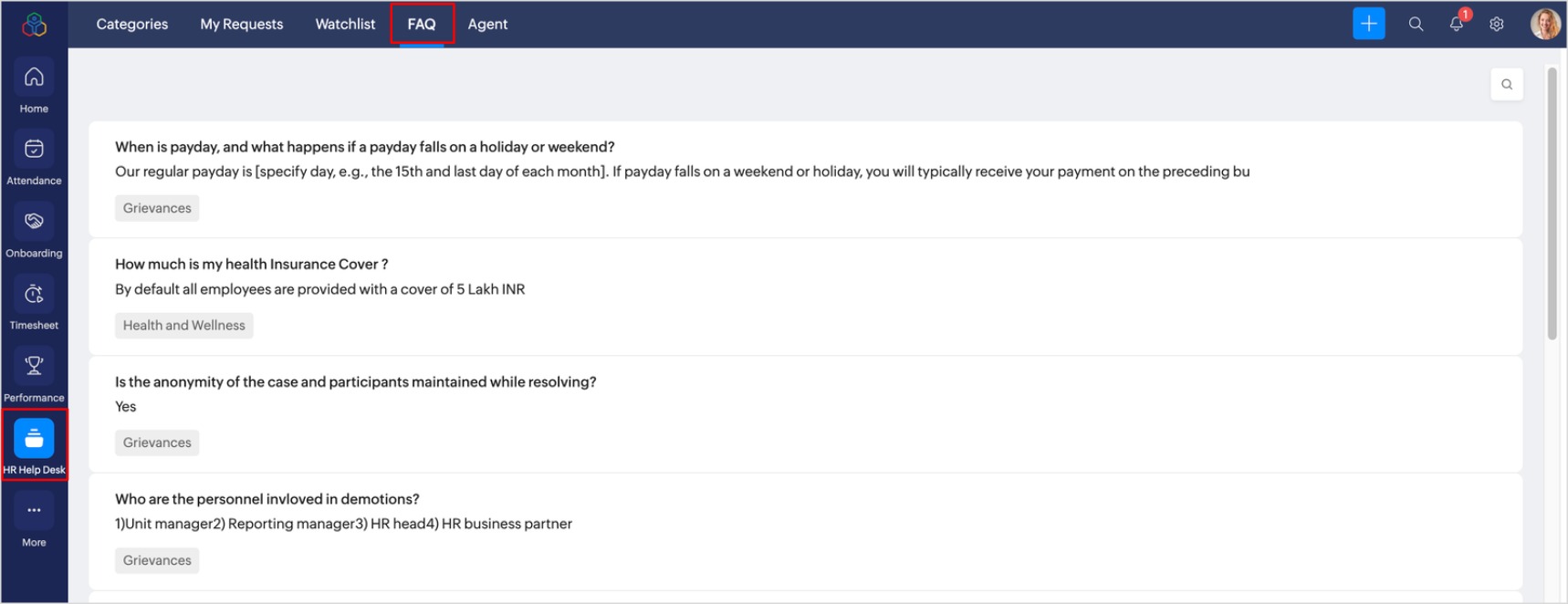This screenshot has height=604, width=1568.
Task: View notifications bell icon
Action: click(x=1457, y=25)
